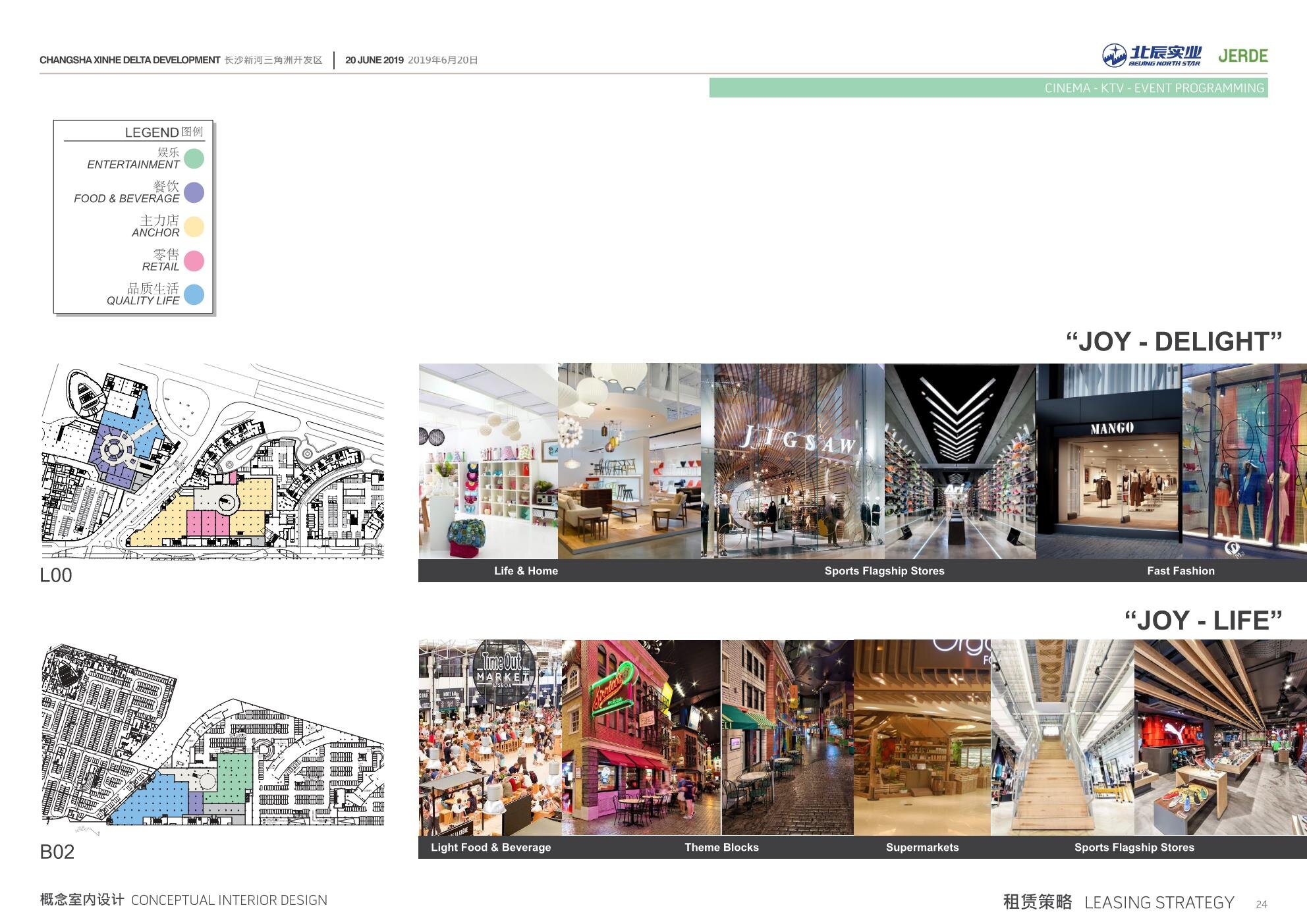The width and height of the screenshot is (1307, 924).
Task: Open the Time Out Market photo
Action: pyautogui.click(x=490, y=738)
